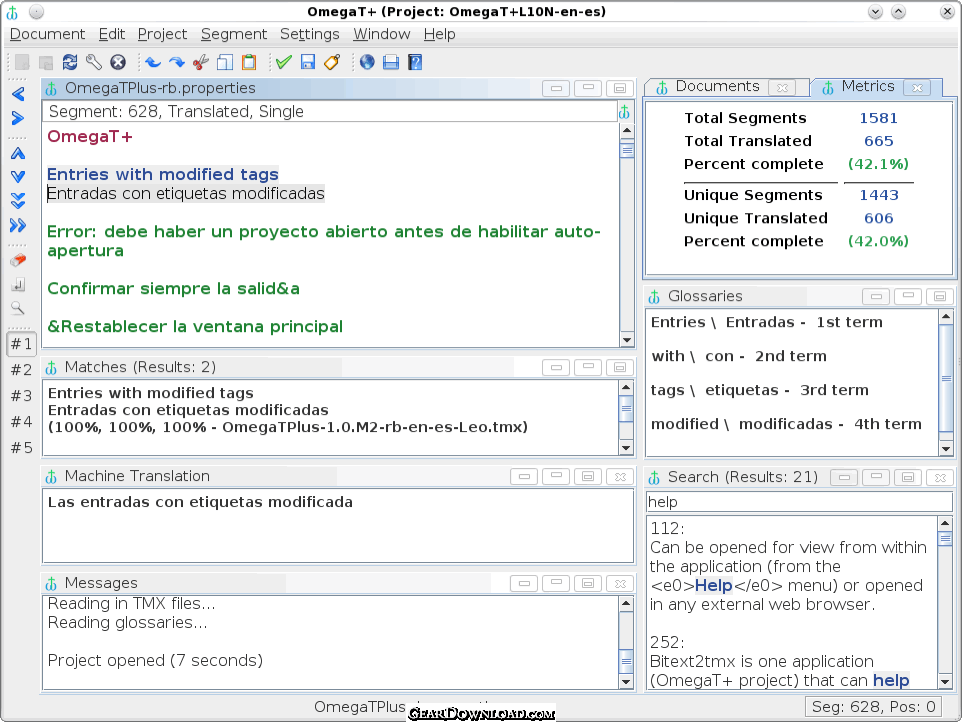Viewport: 962px width, 722px height.
Task: Close the Messages panel
Action: pyautogui.click(x=620, y=583)
